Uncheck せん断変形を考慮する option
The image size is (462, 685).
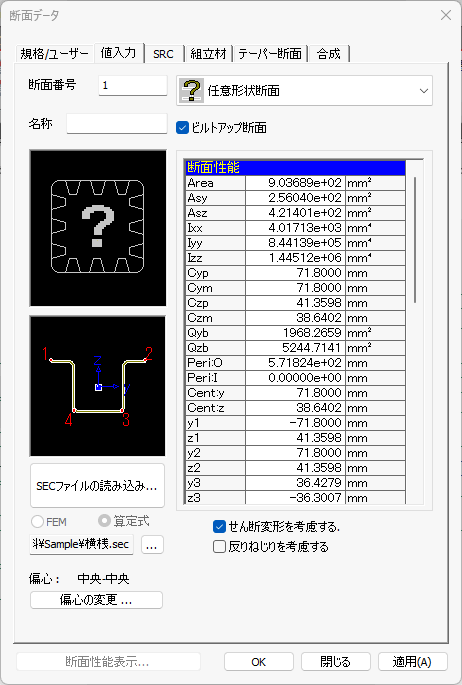(219, 527)
